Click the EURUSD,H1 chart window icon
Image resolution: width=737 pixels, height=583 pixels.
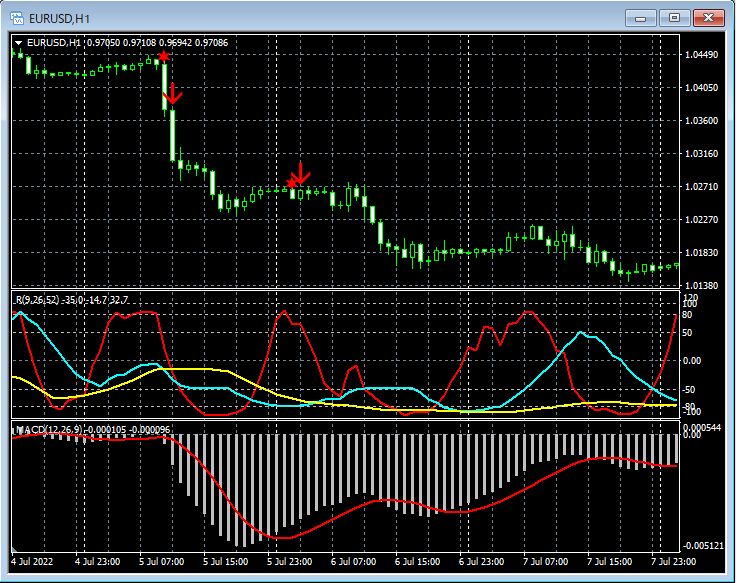point(17,18)
